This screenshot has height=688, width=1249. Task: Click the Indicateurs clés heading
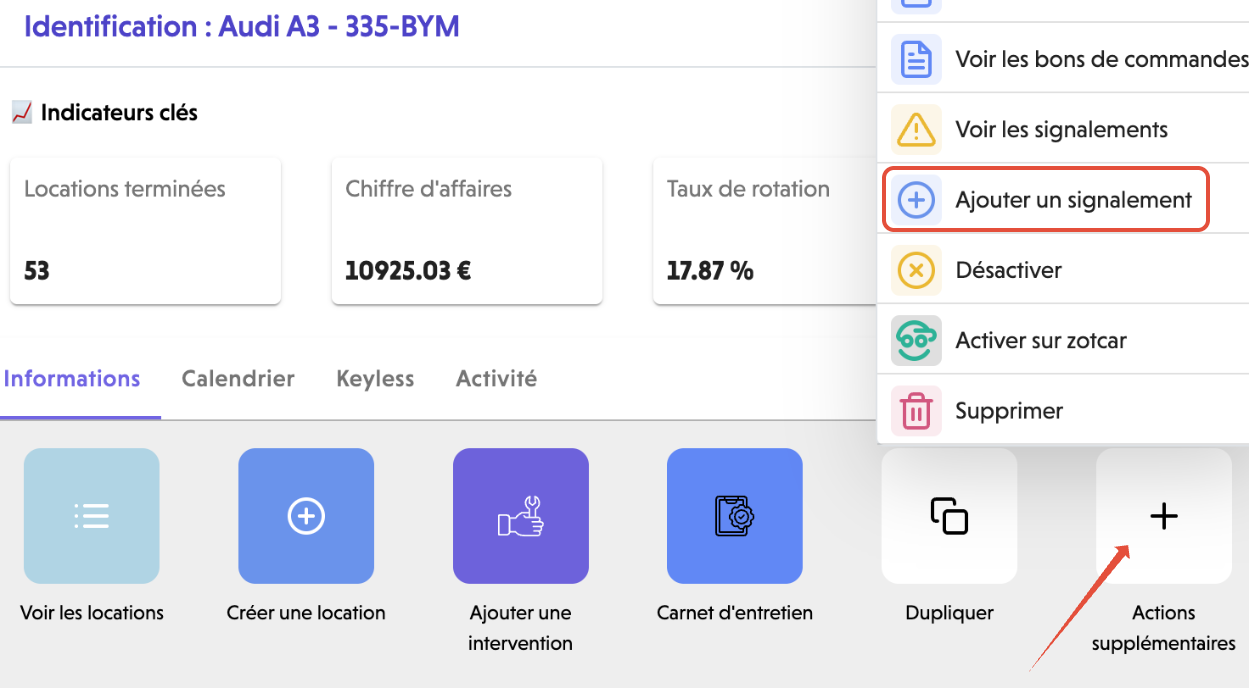click(119, 113)
